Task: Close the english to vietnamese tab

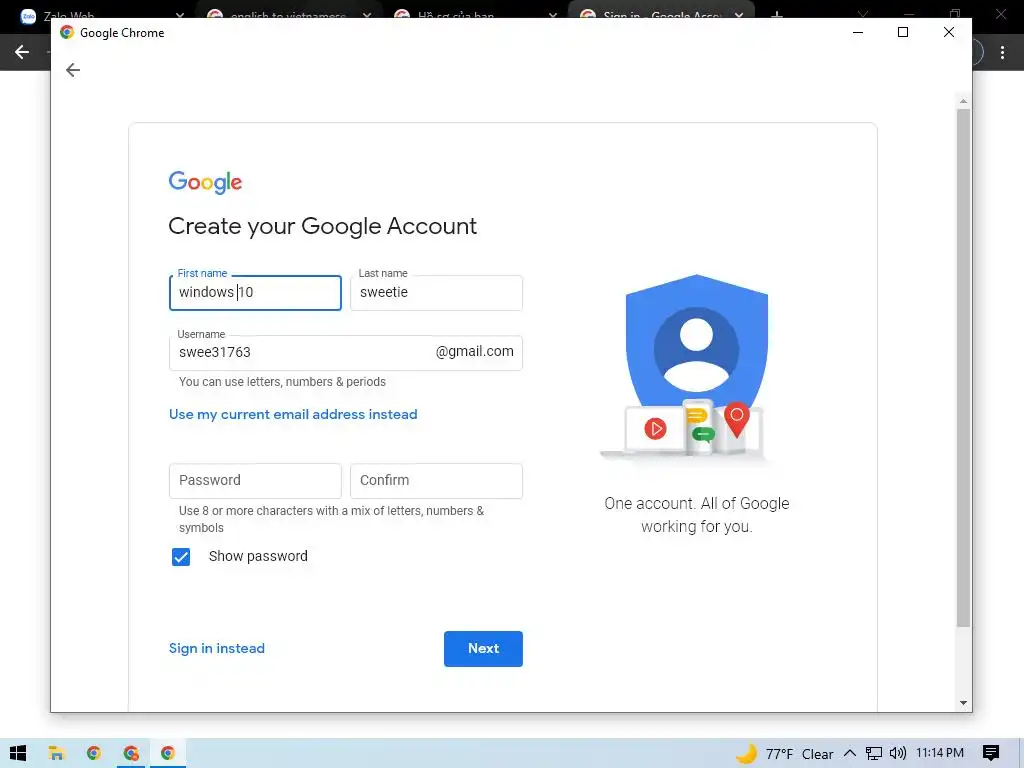Action: [367, 13]
